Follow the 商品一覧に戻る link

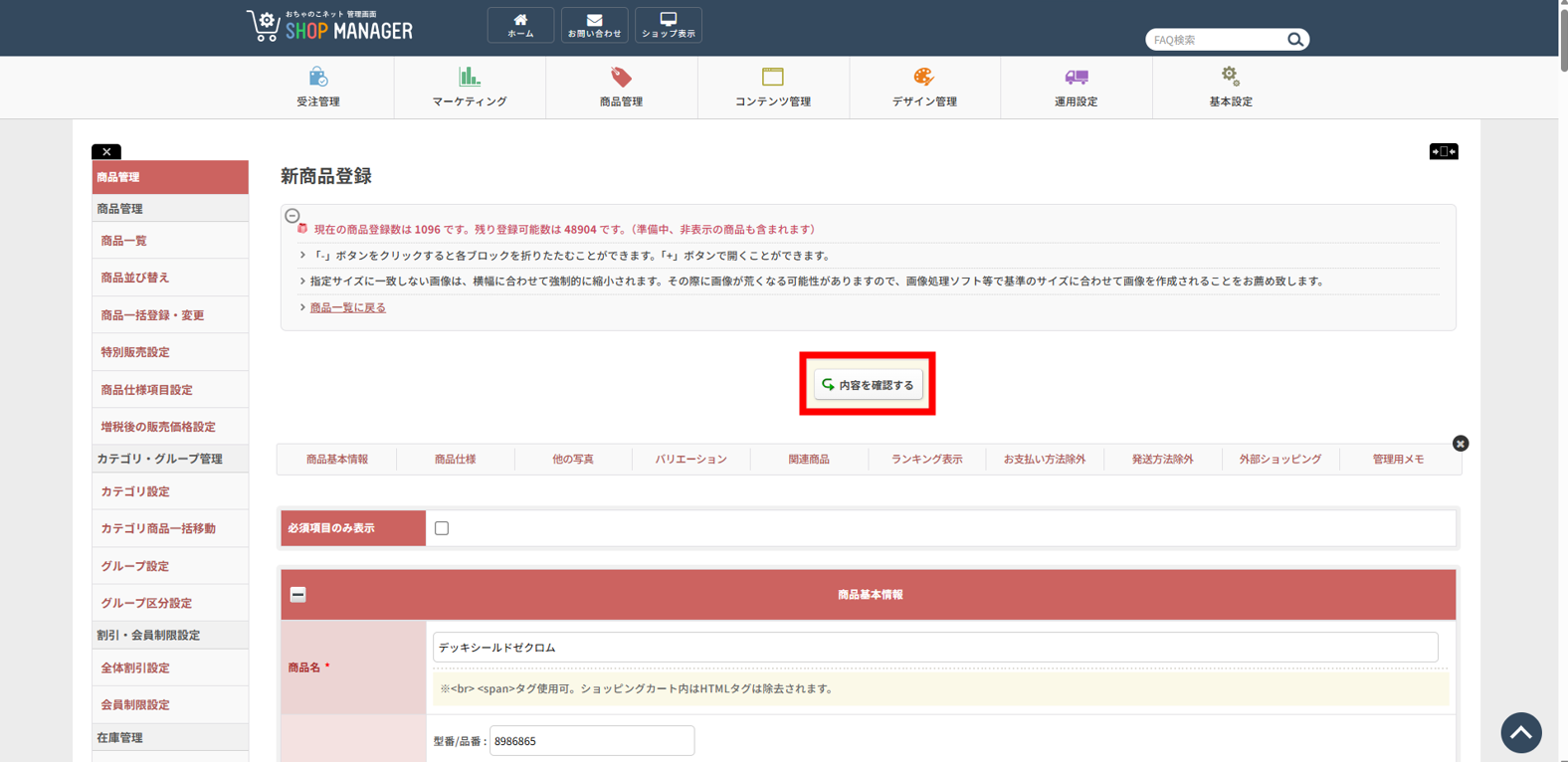pos(347,308)
